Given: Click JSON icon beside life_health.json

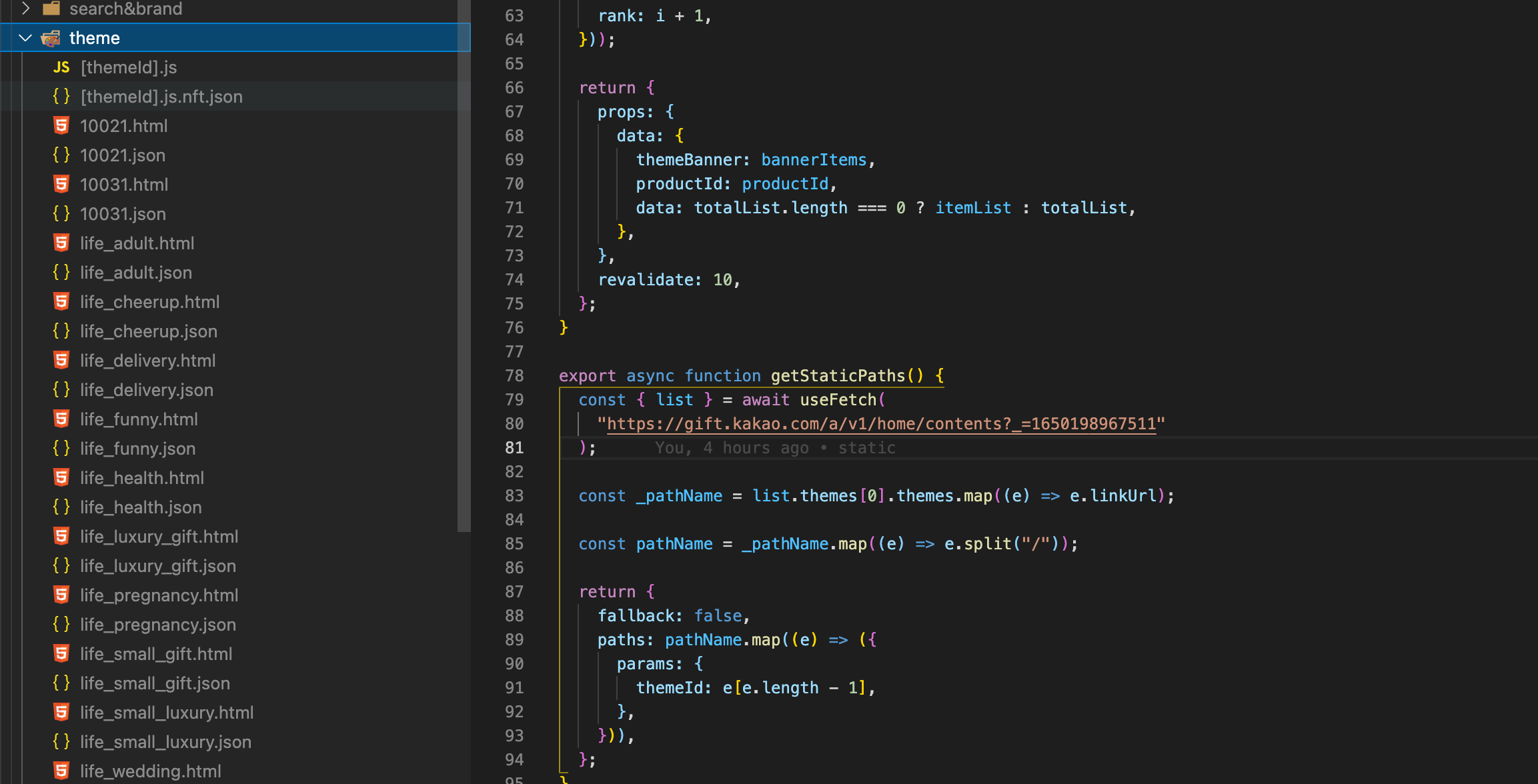Looking at the screenshot, I should tap(61, 507).
